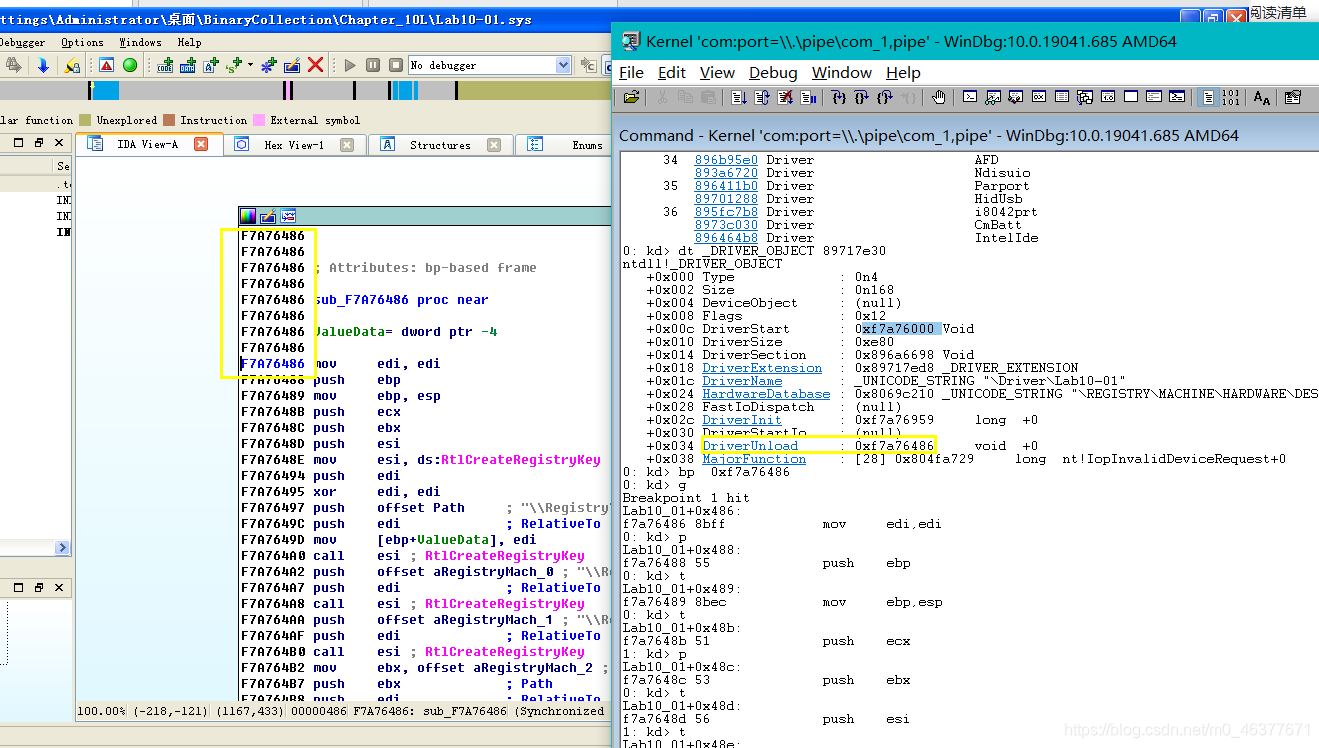Click the Go icon in WinDbg toolbar
The width and height of the screenshot is (1319, 748).
pyautogui.click(x=739, y=97)
